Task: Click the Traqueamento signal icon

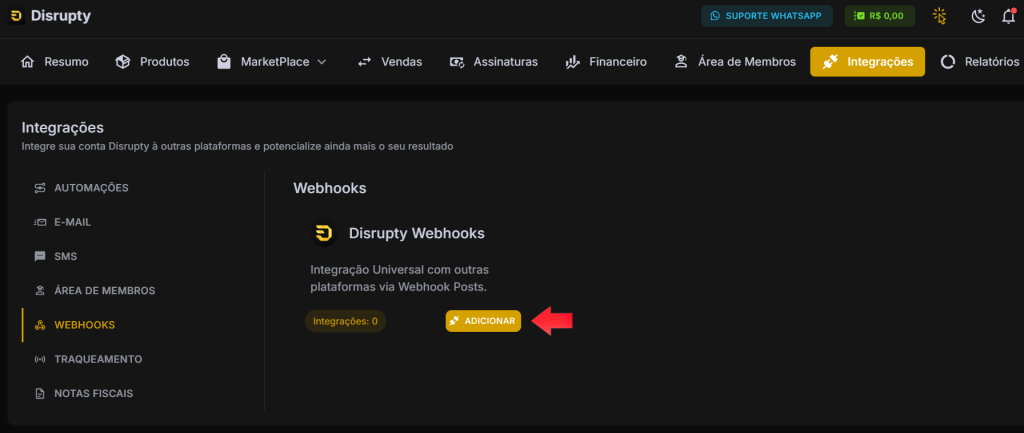Action: [x=40, y=360]
